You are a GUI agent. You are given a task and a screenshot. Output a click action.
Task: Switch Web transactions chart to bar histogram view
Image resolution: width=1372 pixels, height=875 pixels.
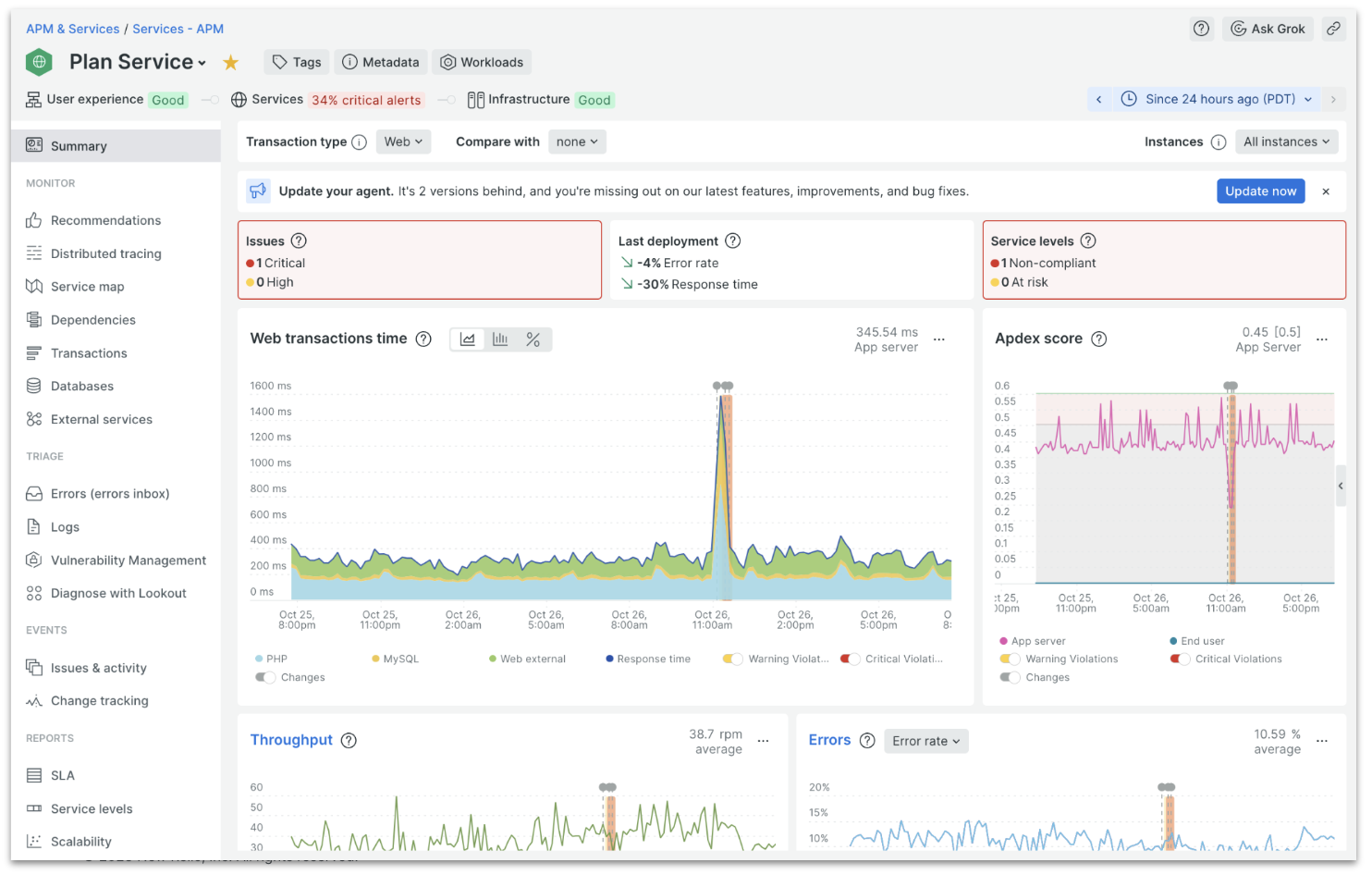coord(500,339)
